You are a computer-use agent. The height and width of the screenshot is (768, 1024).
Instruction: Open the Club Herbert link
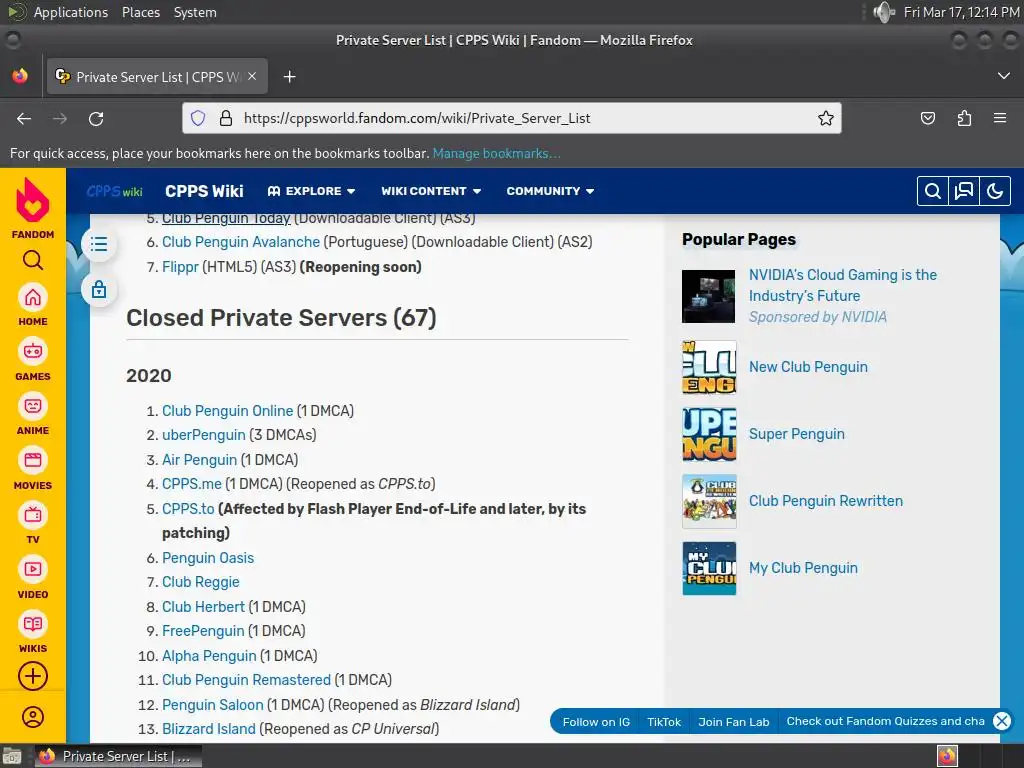point(203,607)
